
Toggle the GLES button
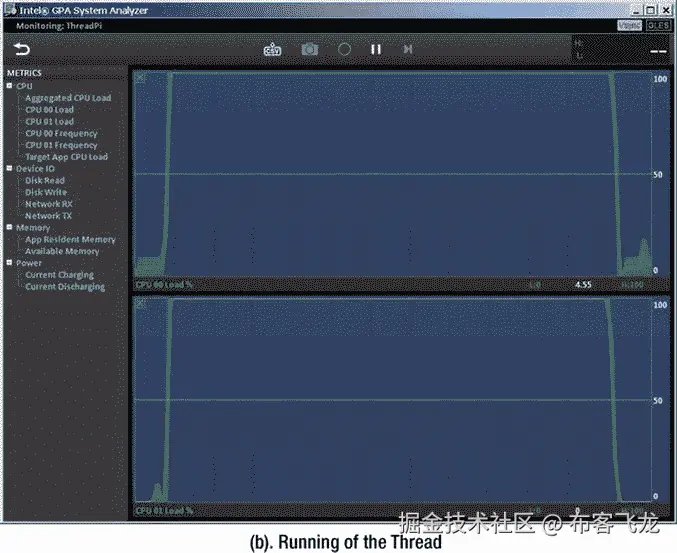pyautogui.click(x=658, y=25)
